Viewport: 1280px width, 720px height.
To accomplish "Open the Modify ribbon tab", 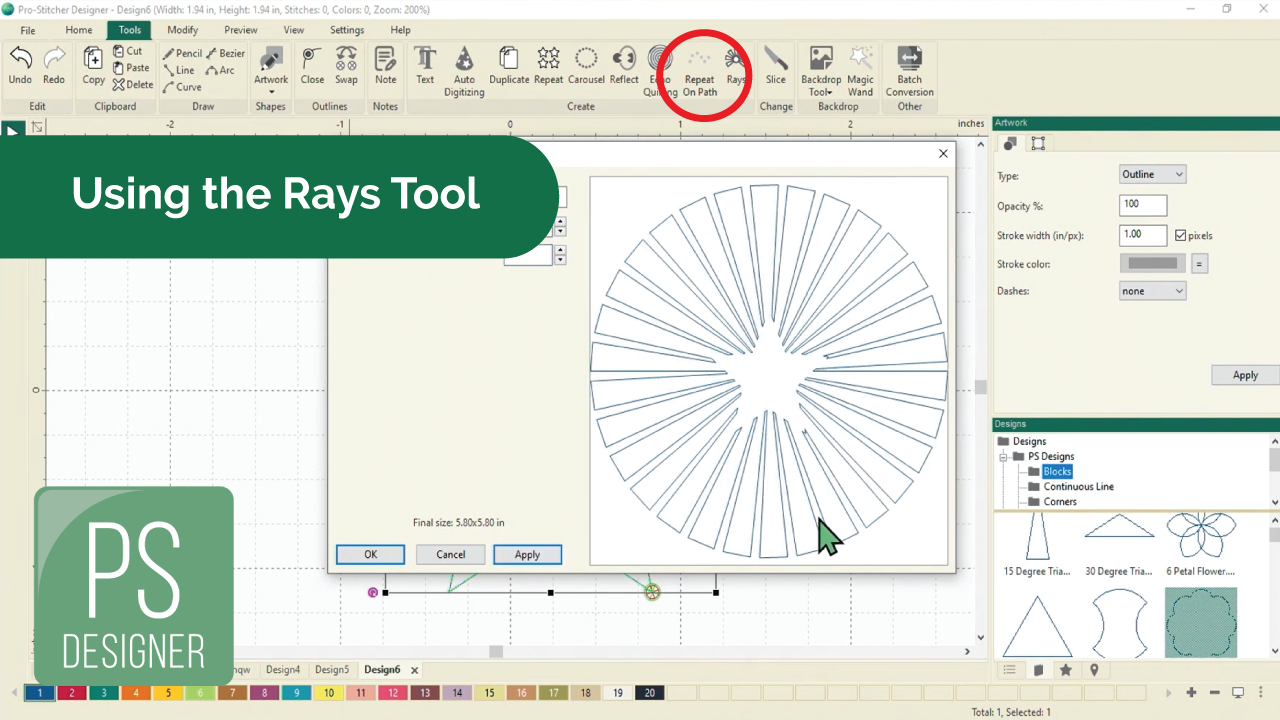I will point(182,30).
